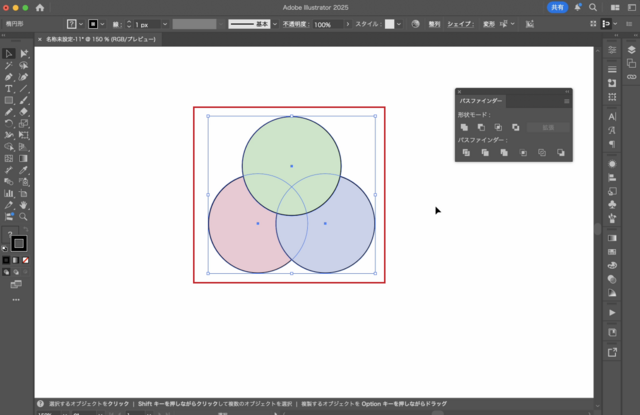Pick the Type tool

(9, 89)
